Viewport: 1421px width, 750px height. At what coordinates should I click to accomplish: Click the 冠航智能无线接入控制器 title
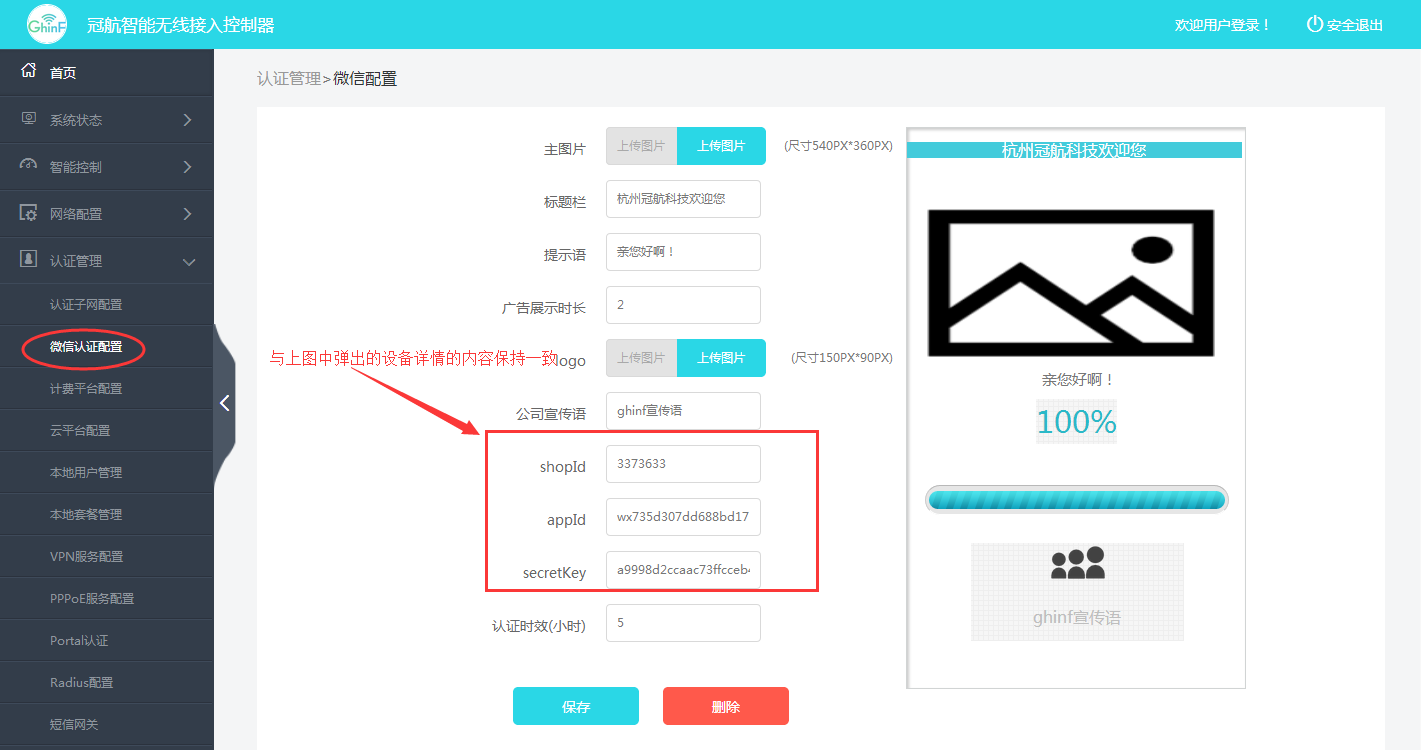(180, 25)
